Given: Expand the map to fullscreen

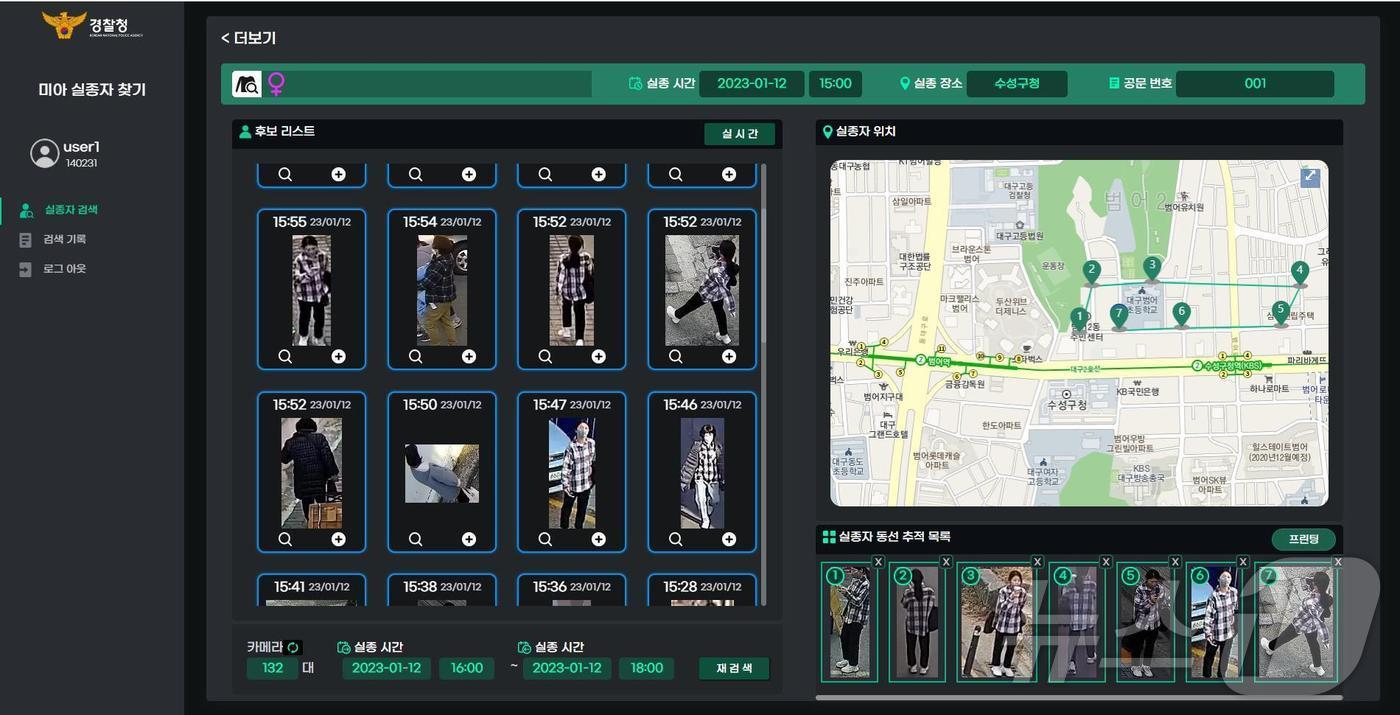Looking at the screenshot, I should tap(1310, 178).
